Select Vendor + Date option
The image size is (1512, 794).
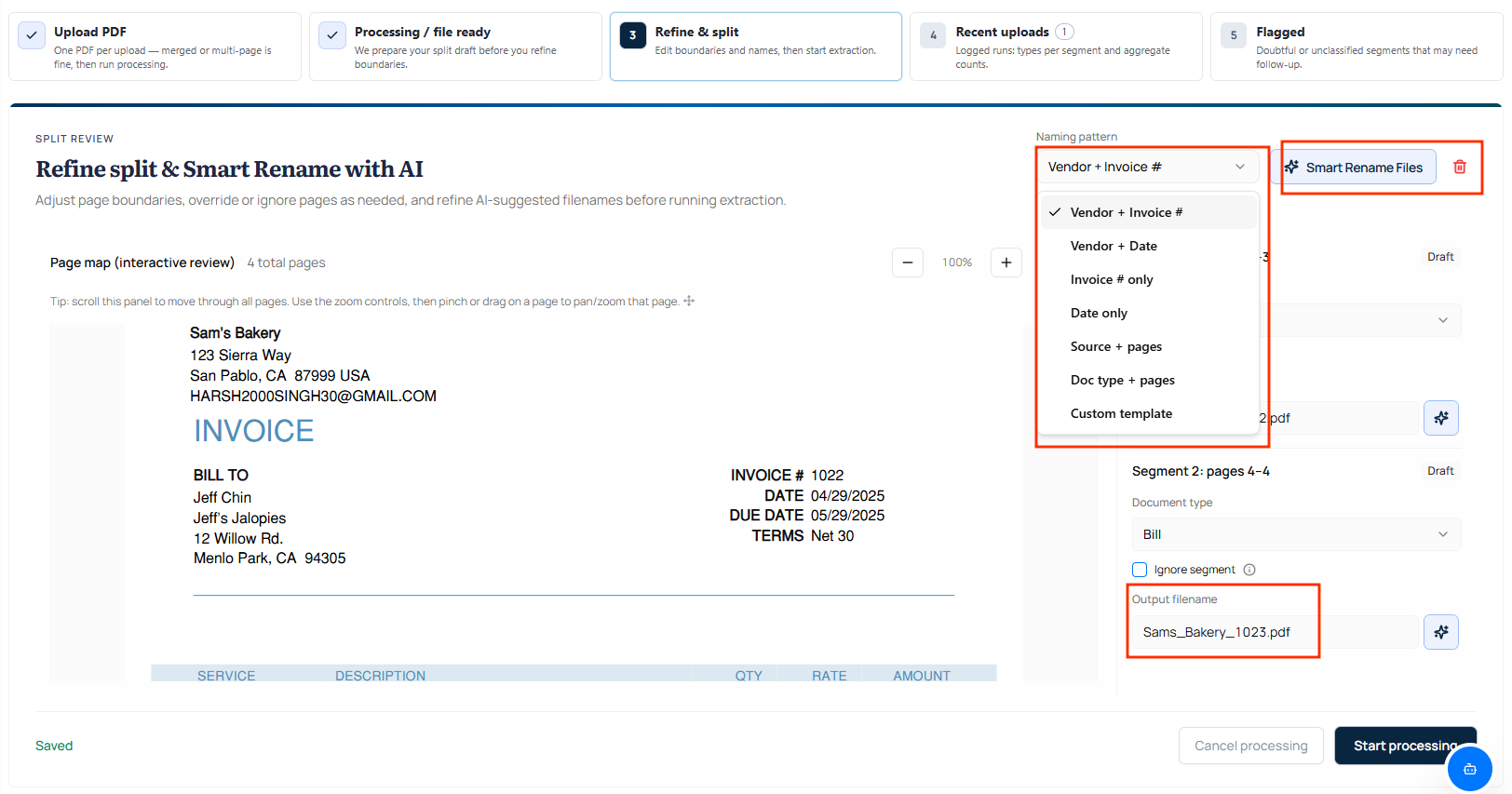[1148, 246]
